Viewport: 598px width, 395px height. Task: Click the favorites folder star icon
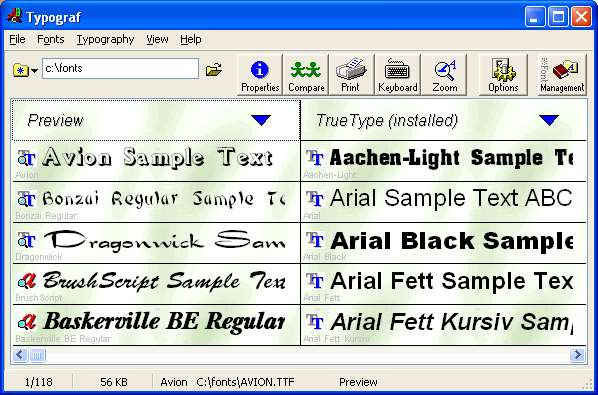point(21,71)
